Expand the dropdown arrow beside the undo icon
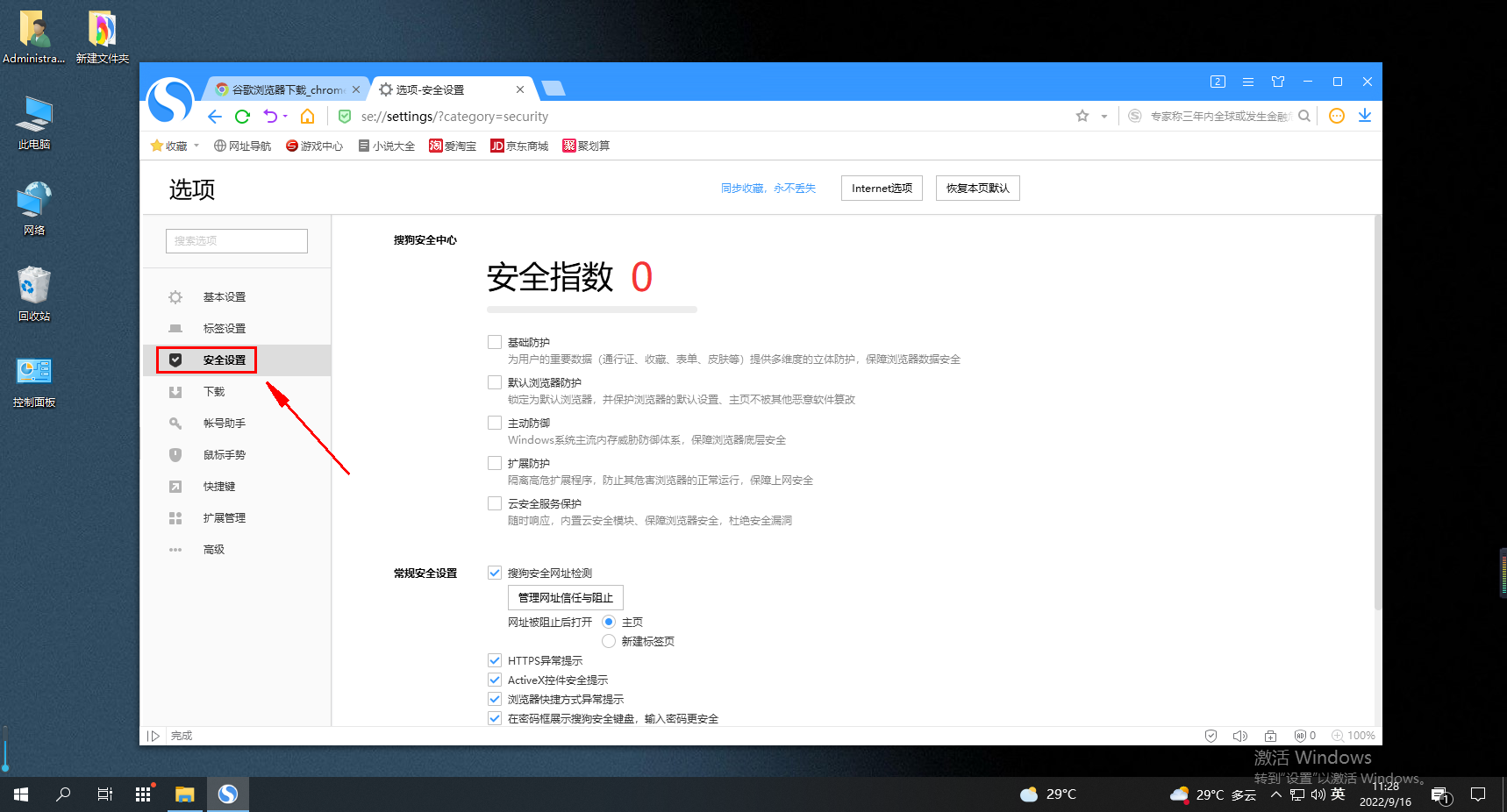Image resolution: width=1507 pixels, height=812 pixels. (285, 117)
